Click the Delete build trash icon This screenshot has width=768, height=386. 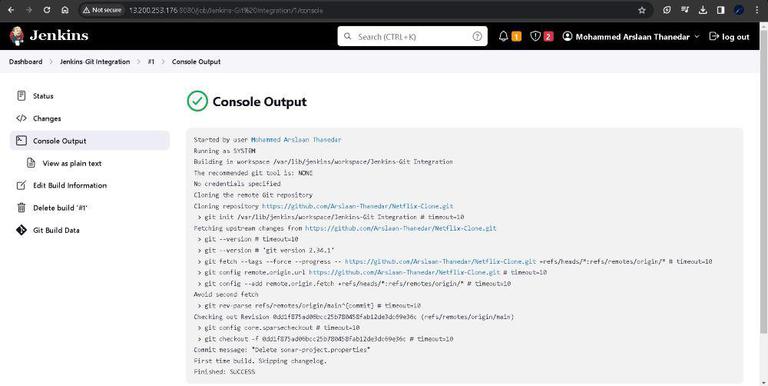[21, 208]
